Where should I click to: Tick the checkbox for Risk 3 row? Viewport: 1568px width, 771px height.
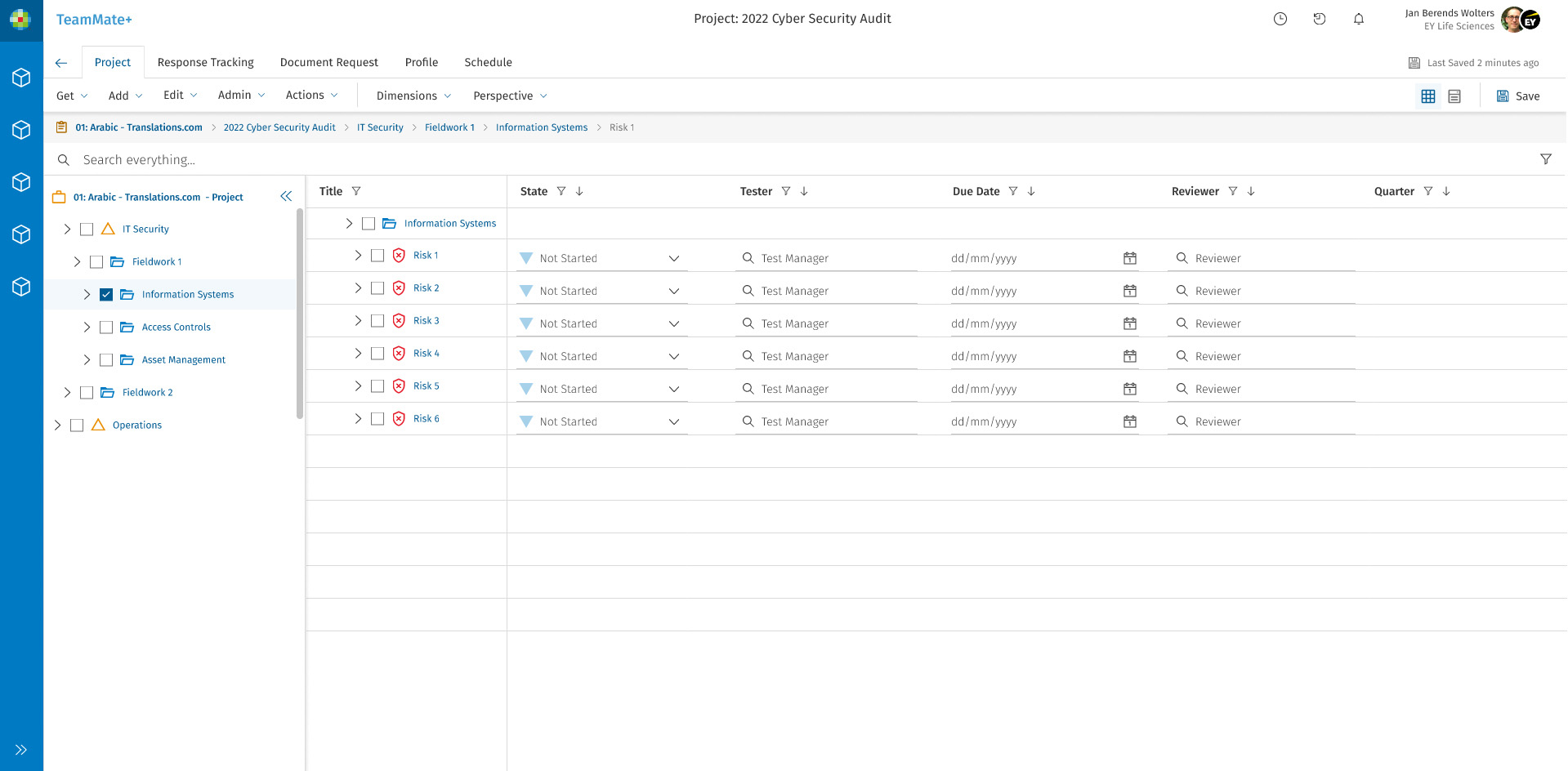(x=377, y=321)
